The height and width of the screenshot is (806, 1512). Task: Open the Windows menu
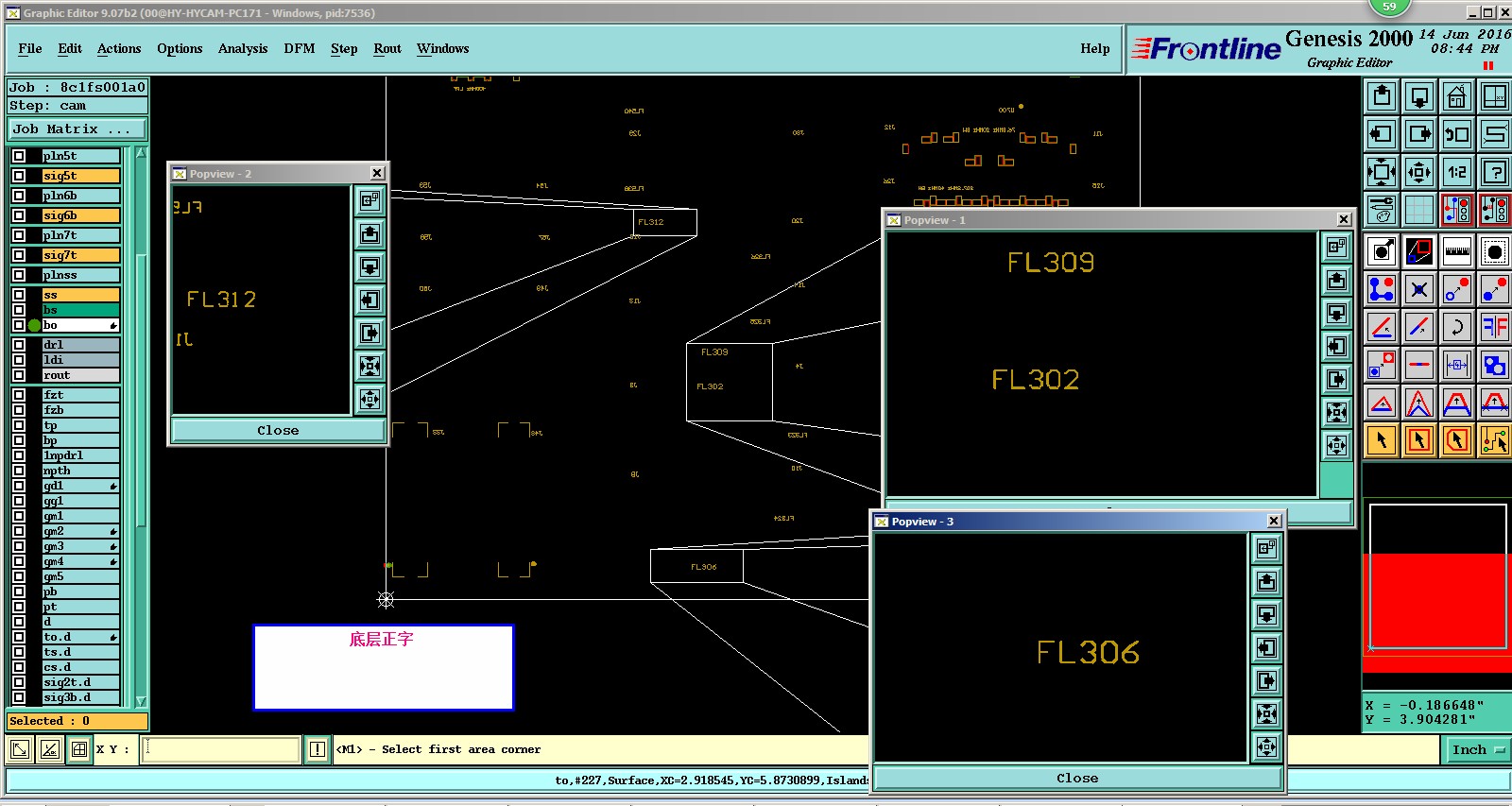coord(442,48)
